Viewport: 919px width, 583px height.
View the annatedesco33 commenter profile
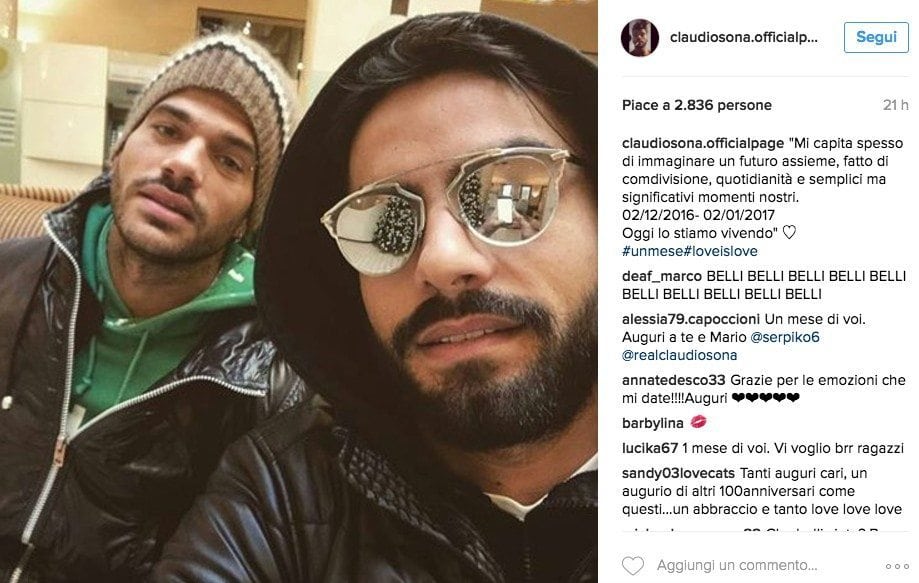coord(673,380)
